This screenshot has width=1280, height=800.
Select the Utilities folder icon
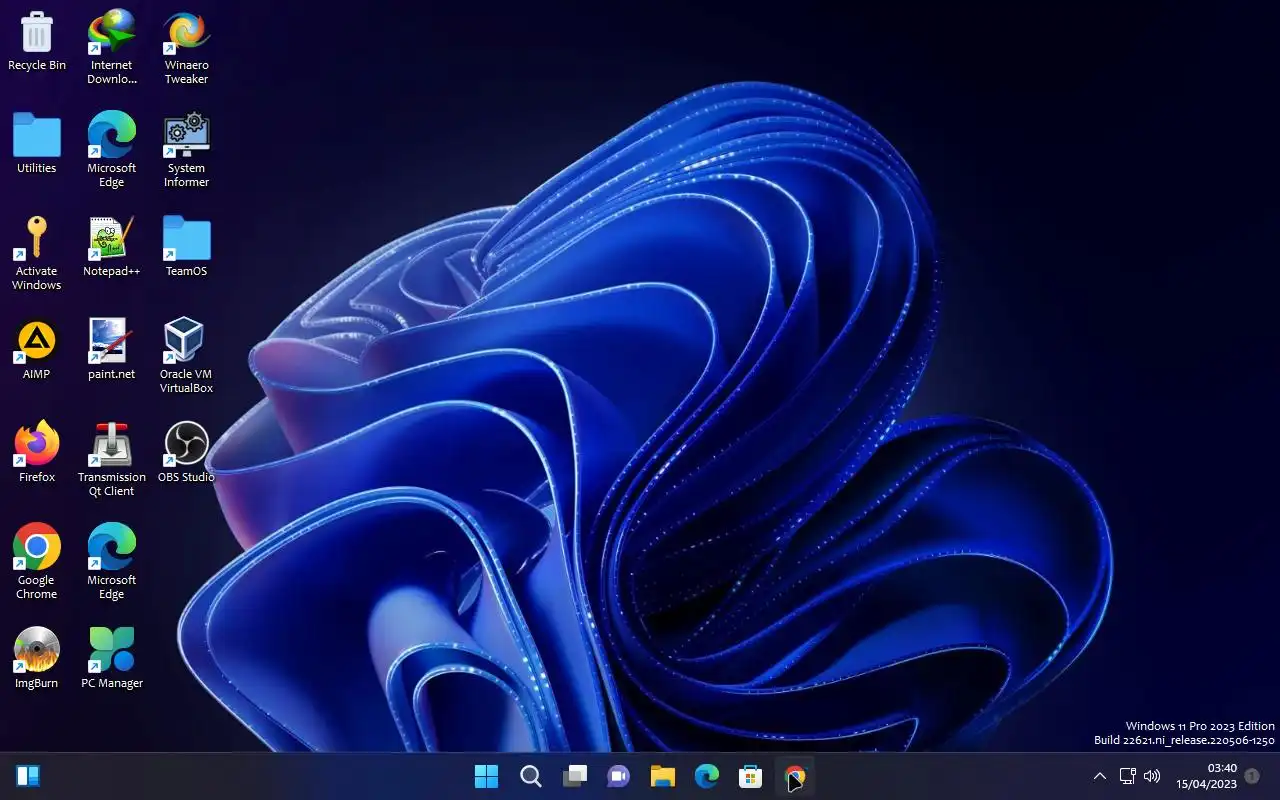click(x=37, y=143)
